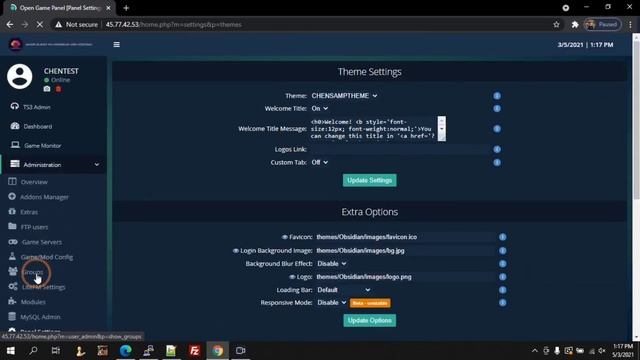
Task: Open FTP users page
Action: (28, 227)
